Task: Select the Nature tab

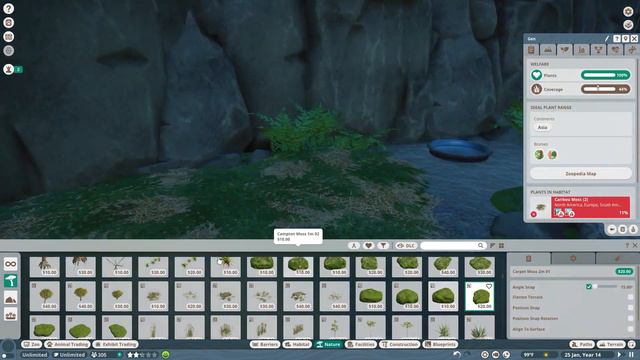Action: [x=329, y=344]
